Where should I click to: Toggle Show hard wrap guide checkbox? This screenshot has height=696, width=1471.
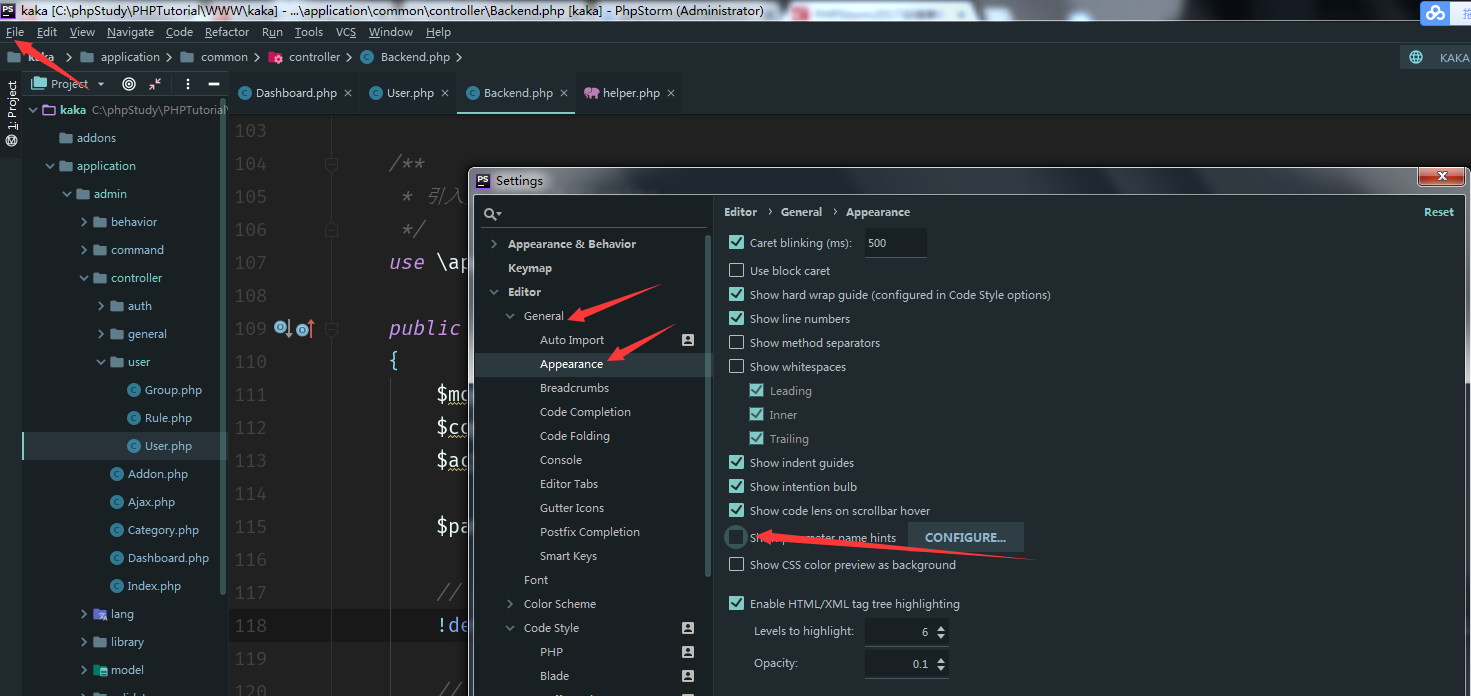pyautogui.click(x=737, y=294)
